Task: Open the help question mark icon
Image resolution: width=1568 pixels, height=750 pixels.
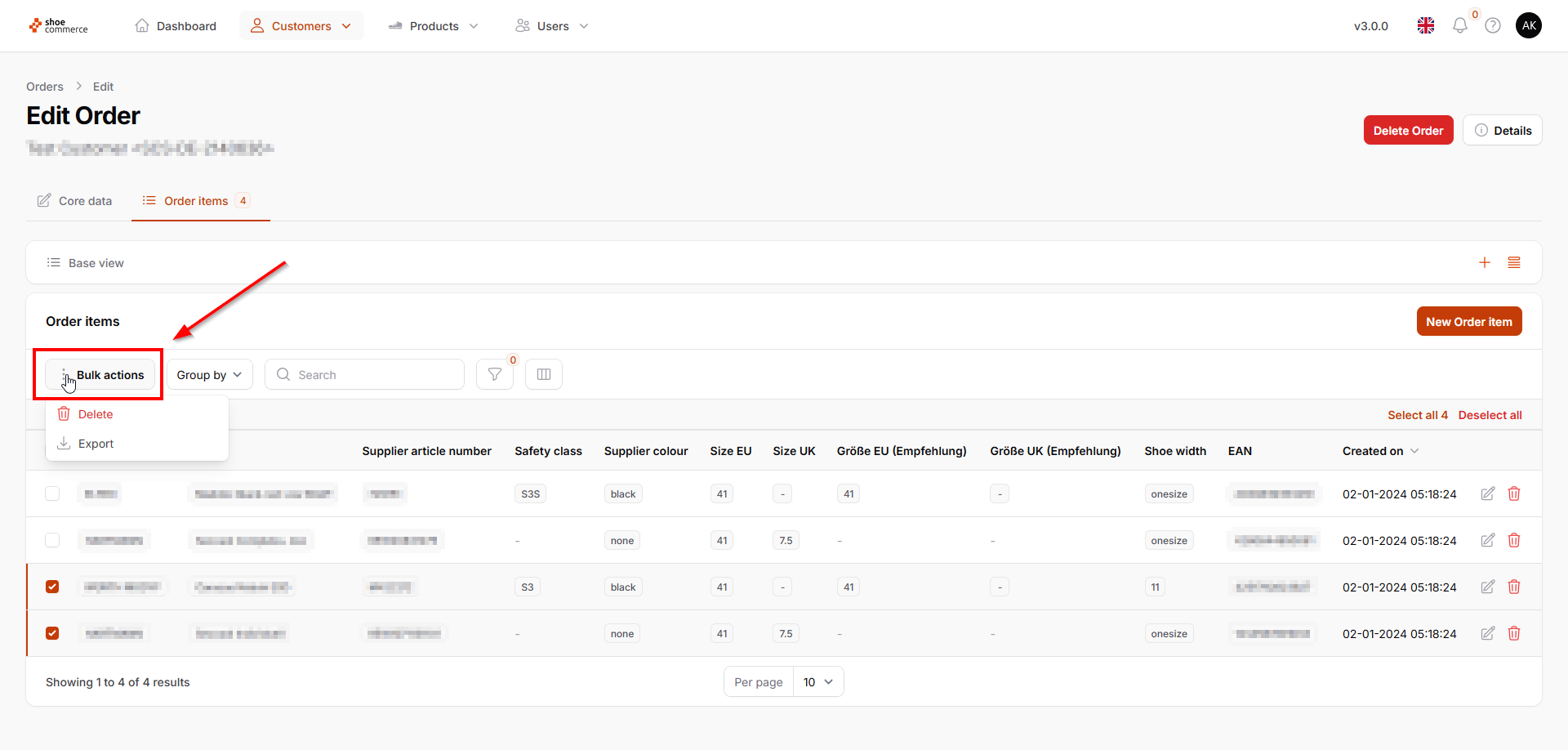Action: point(1493,26)
